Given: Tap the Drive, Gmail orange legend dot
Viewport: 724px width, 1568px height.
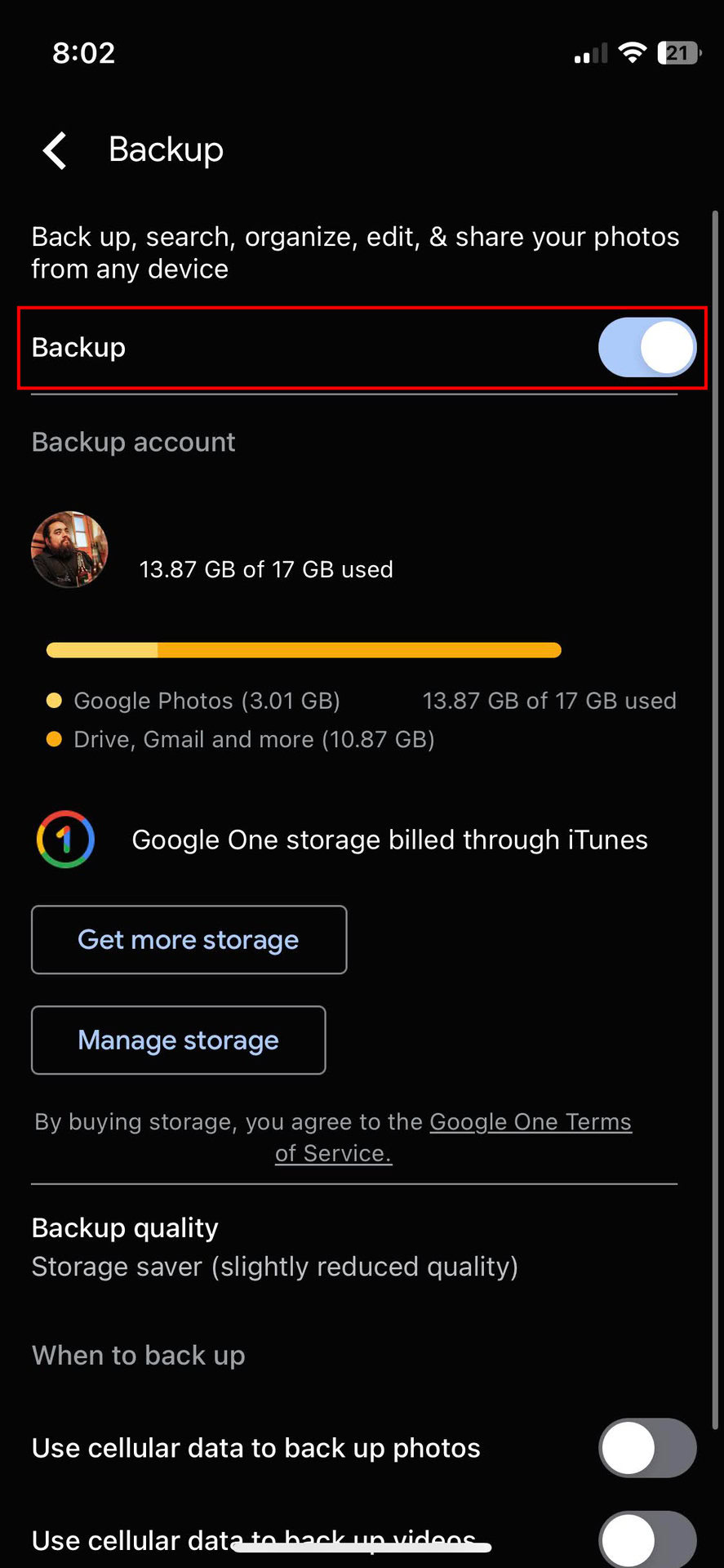Looking at the screenshot, I should click(x=55, y=739).
